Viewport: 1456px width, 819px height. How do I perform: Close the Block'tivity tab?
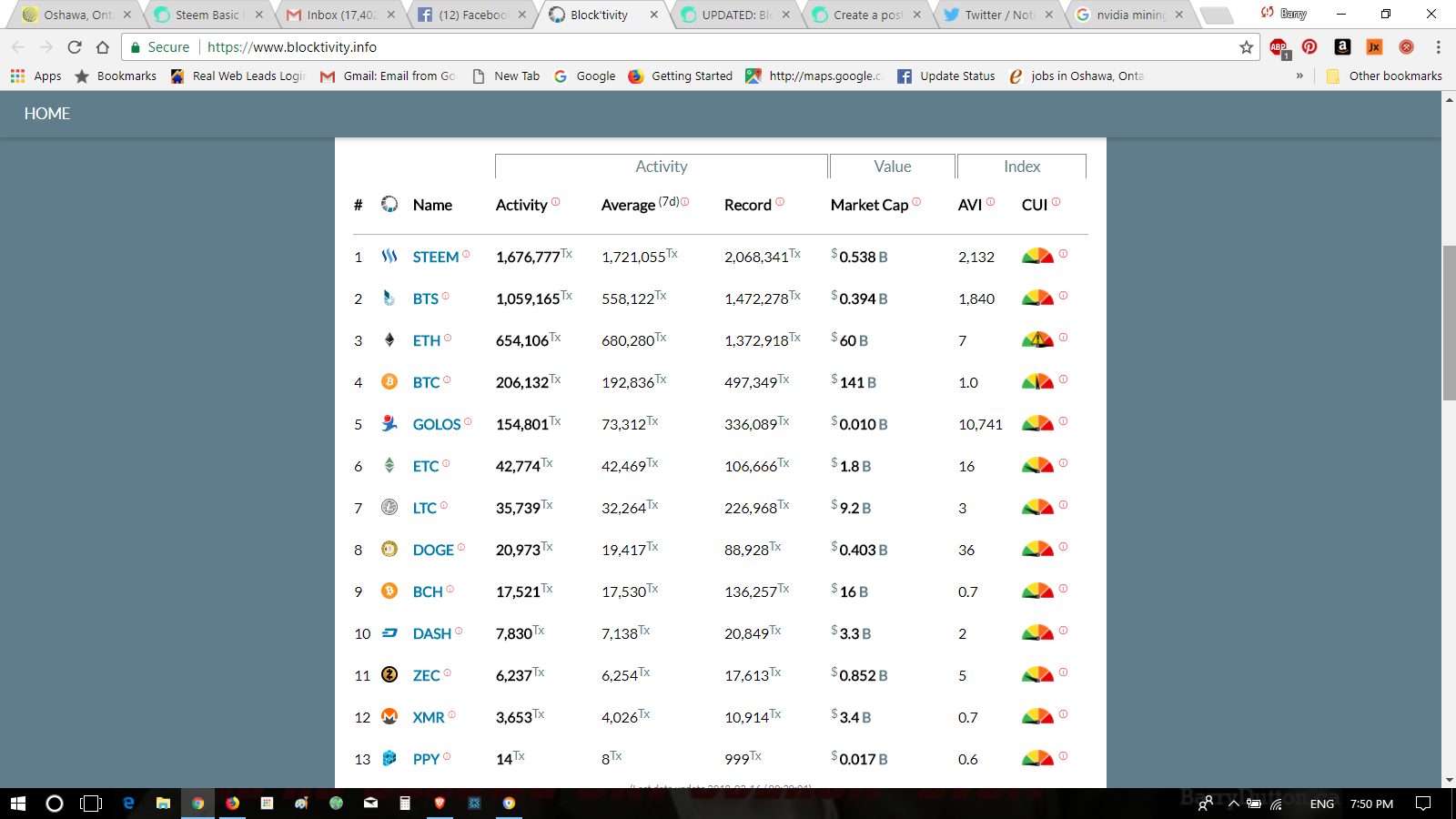pyautogui.click(x=654, y=15)
